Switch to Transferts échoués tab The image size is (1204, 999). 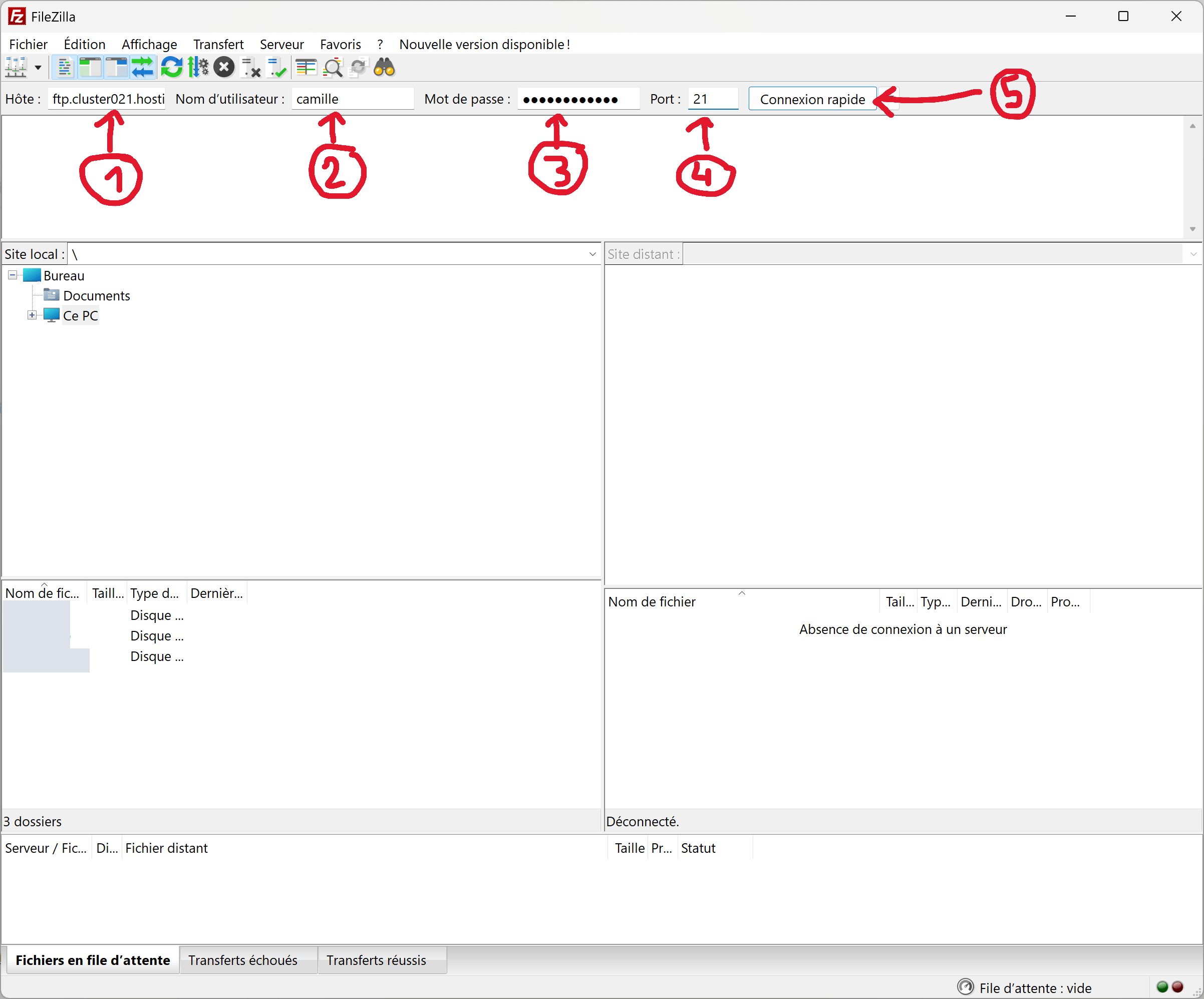(x=242, y=960)
